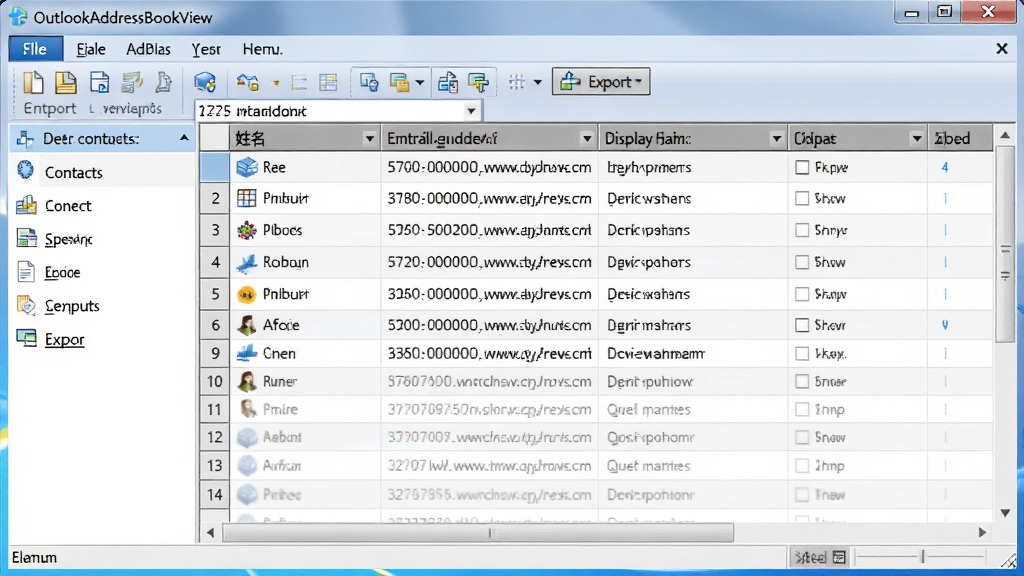1024x576 pixels.
Task: Click the green arrow export table icon
Action: click(x=479, y=82)
